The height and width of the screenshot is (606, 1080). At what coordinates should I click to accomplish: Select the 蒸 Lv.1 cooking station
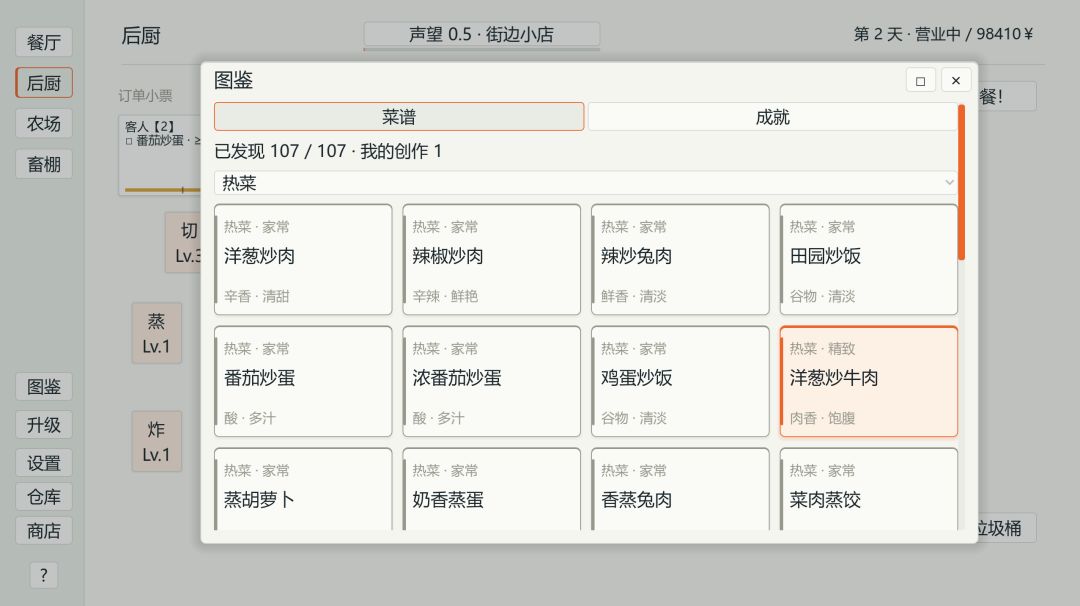pyautogui.click(x=156, y=333)
